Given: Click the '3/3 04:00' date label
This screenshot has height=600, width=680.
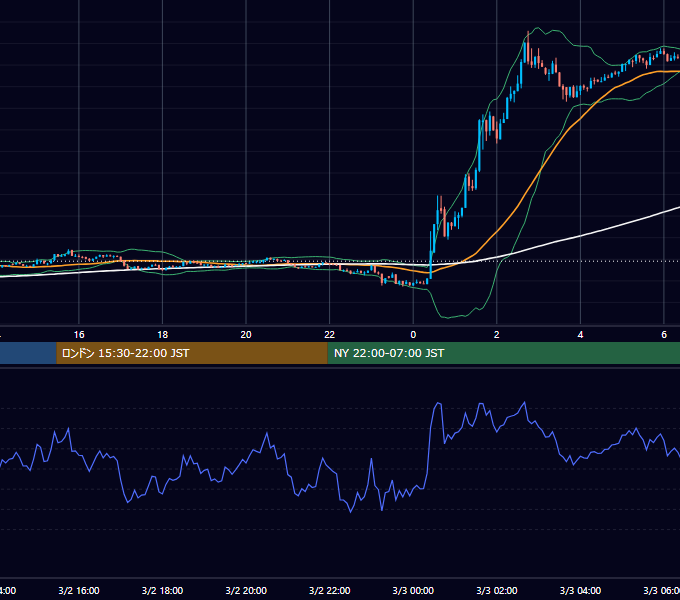Looking at the screenshot, I should [x=580, y=590].
